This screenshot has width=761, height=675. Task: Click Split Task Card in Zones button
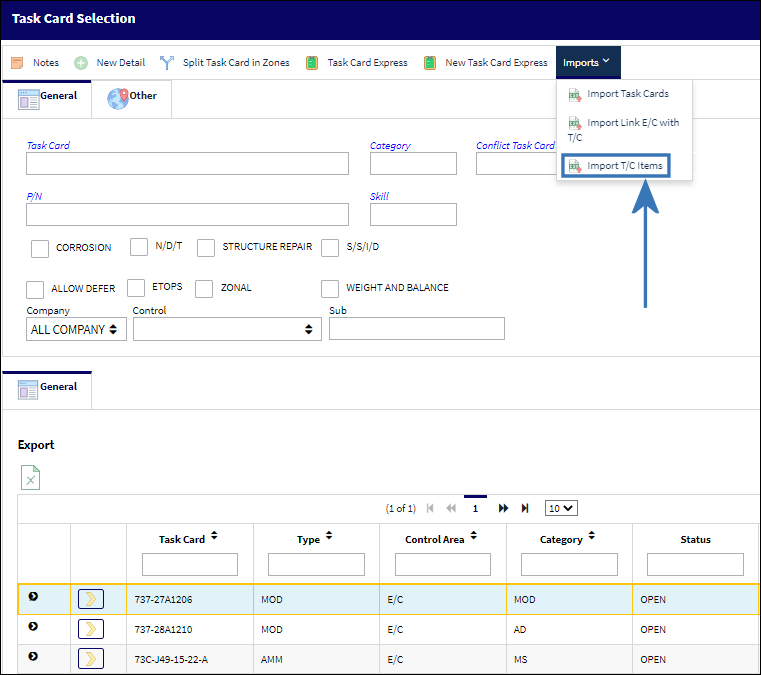[225, 63]
